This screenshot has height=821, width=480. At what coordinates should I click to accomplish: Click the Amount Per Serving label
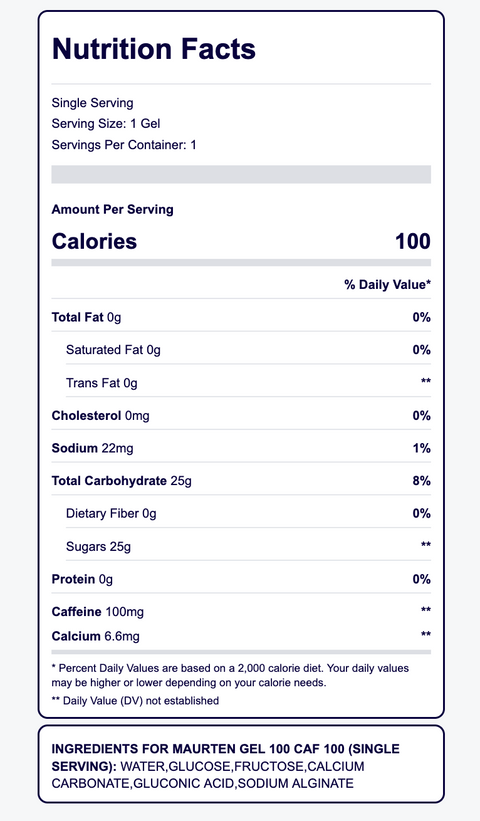[x=113, y=209]
